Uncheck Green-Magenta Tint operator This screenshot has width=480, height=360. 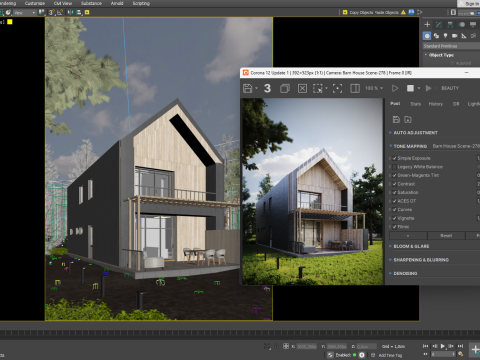point(395,175)
